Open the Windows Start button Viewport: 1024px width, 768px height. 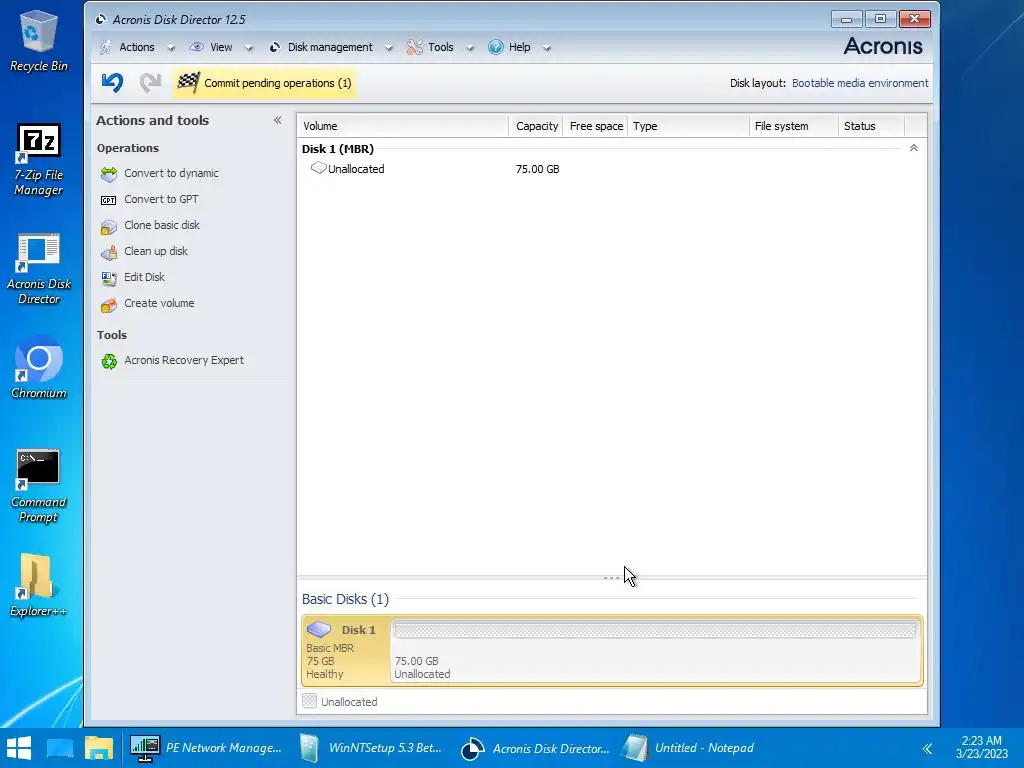[x=19, y=748]
